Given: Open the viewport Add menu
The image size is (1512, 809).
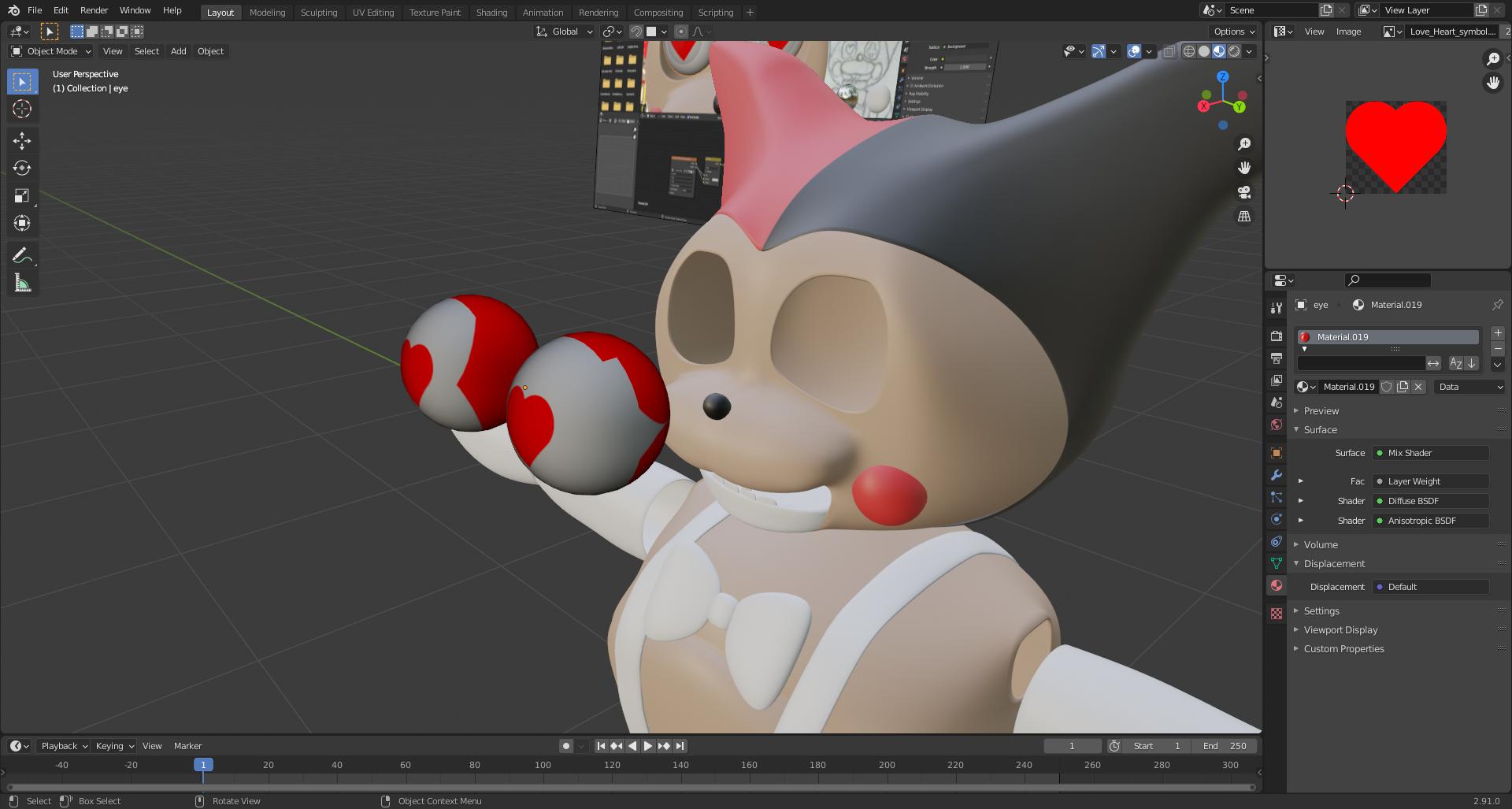Looking at the screenshot, I should pyautogui.click(x=179, y=51).
